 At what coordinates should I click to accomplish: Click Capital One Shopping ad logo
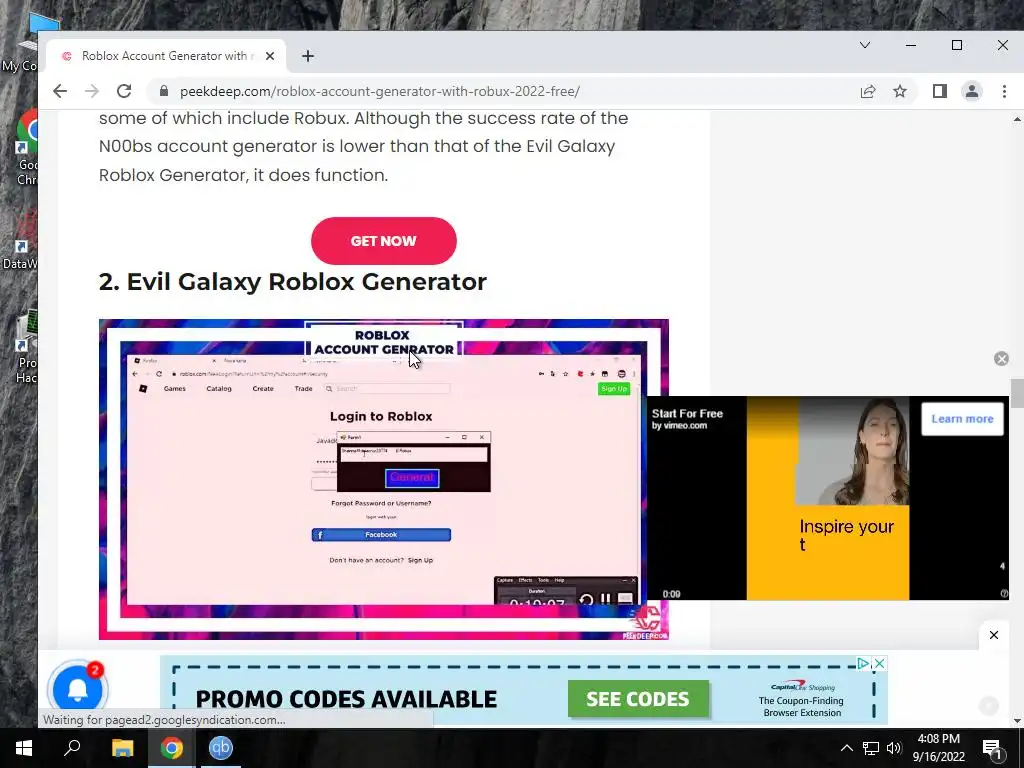[803, 687]
